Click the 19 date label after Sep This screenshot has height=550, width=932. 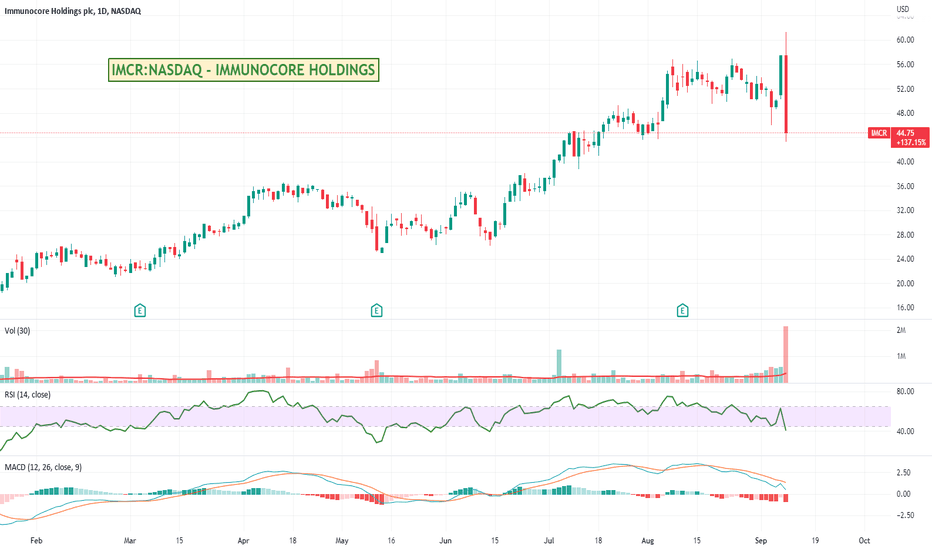815,540
